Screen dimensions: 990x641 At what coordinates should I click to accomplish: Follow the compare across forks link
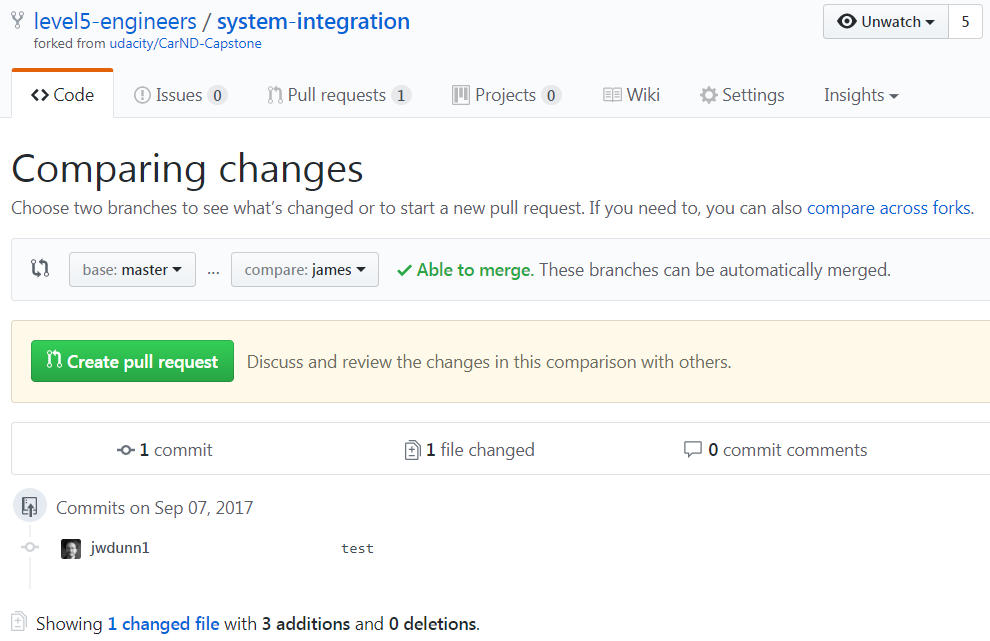tap(889, 208)
